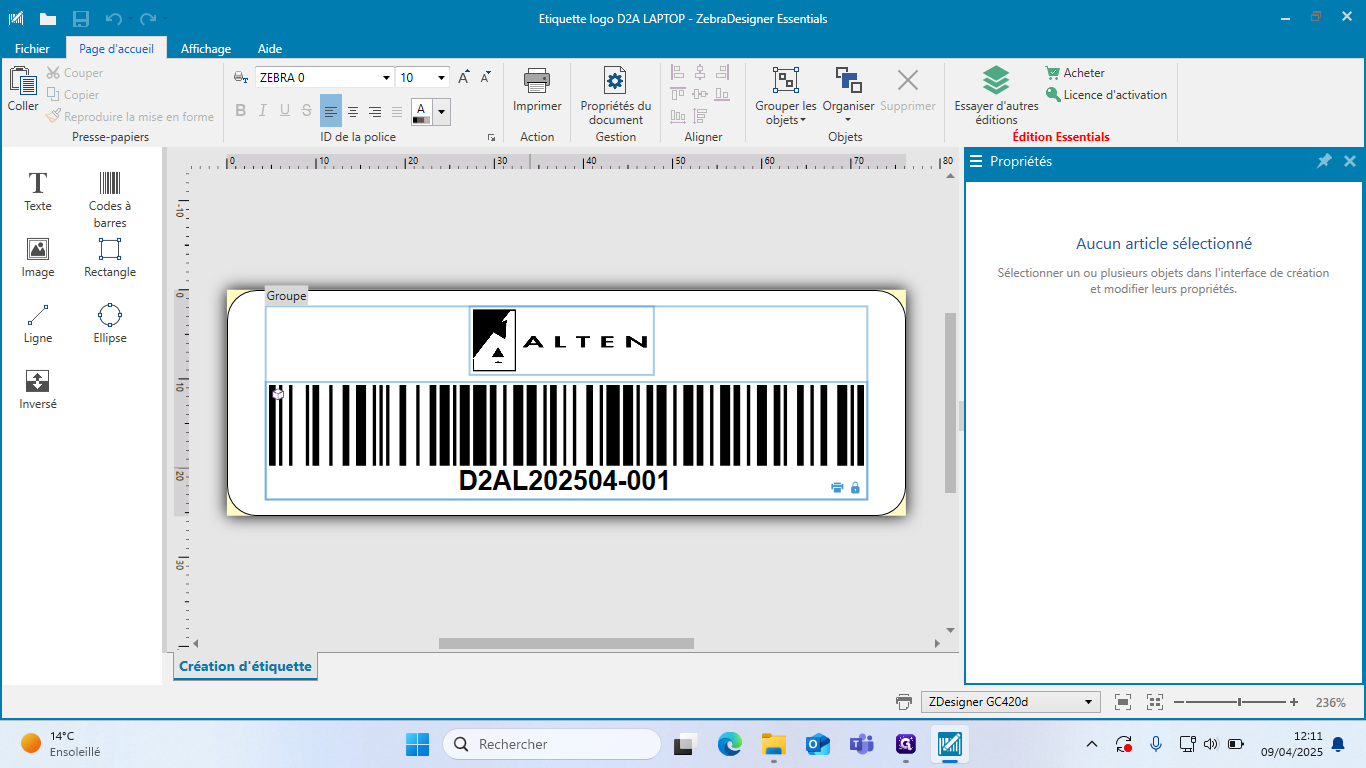The image size is (1366, 768).
Task: Toggle Italic formatting
Action: click(263, 111)
